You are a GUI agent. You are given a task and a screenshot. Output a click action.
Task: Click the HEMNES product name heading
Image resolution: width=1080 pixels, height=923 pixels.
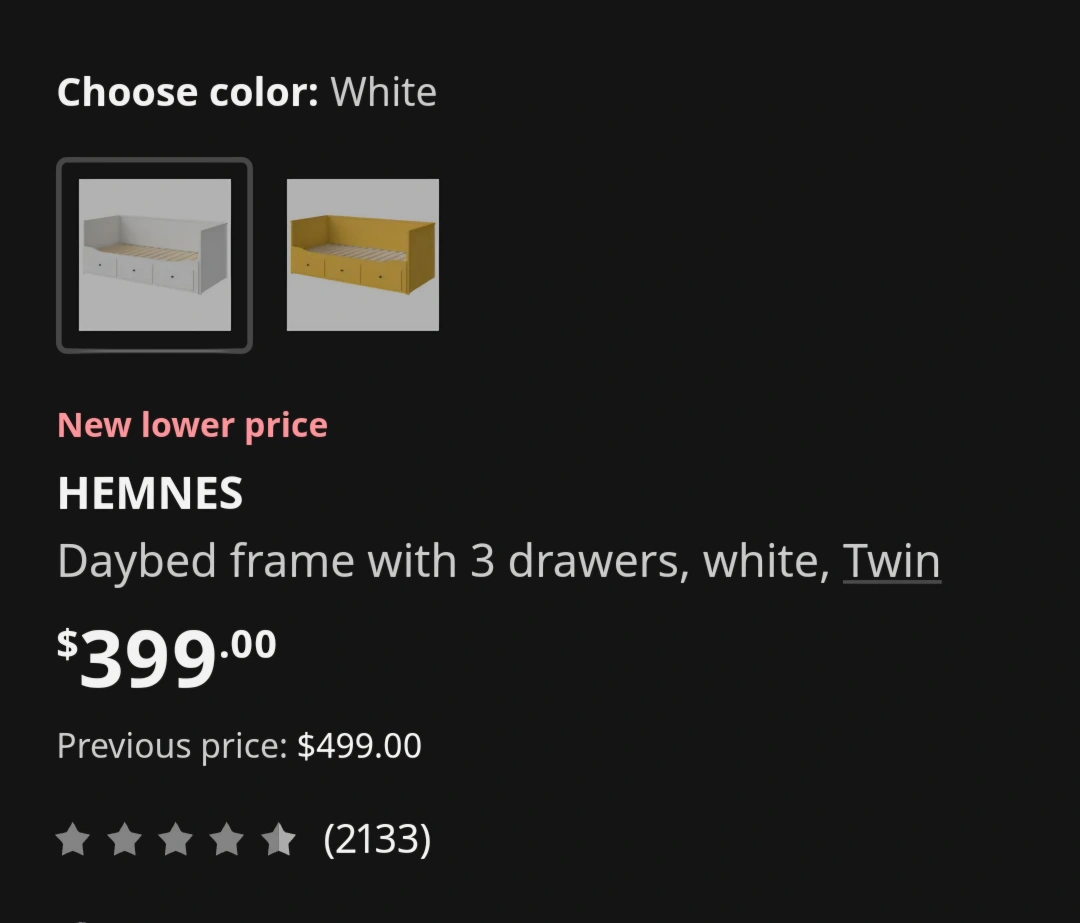tap(150, 493)
